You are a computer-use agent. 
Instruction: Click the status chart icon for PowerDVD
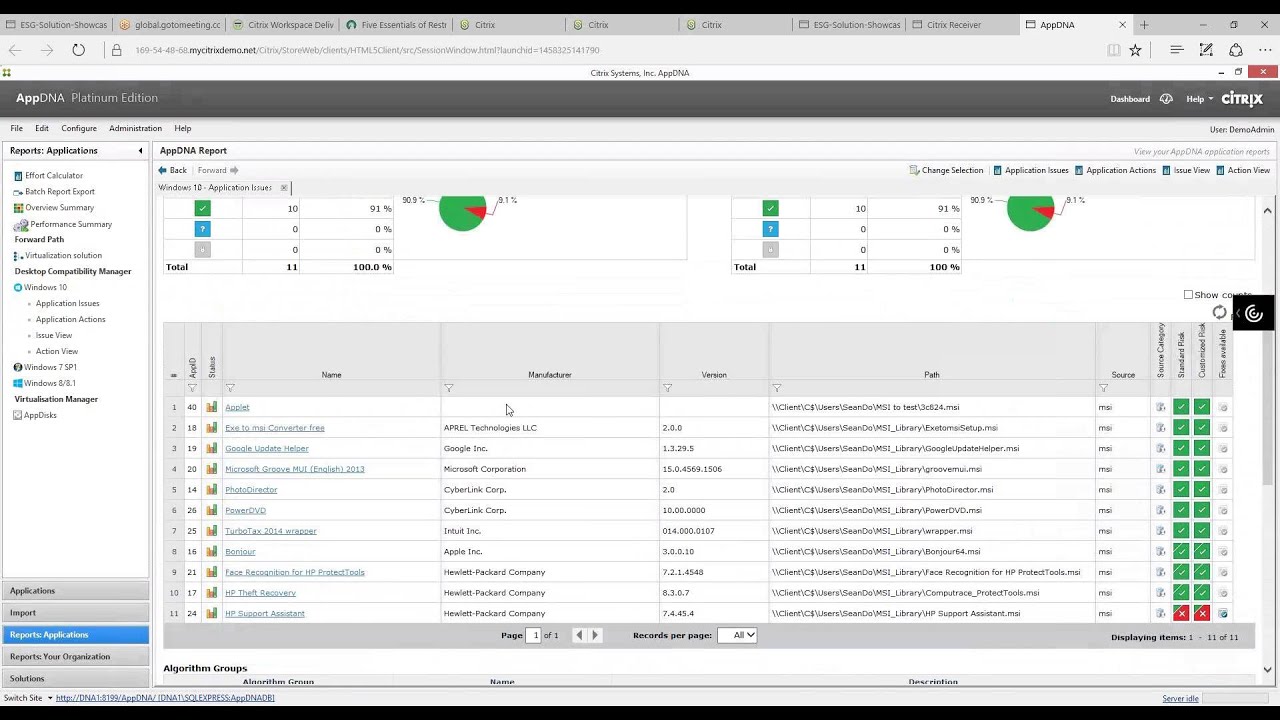pyautogui.click(x=212, y=510)
